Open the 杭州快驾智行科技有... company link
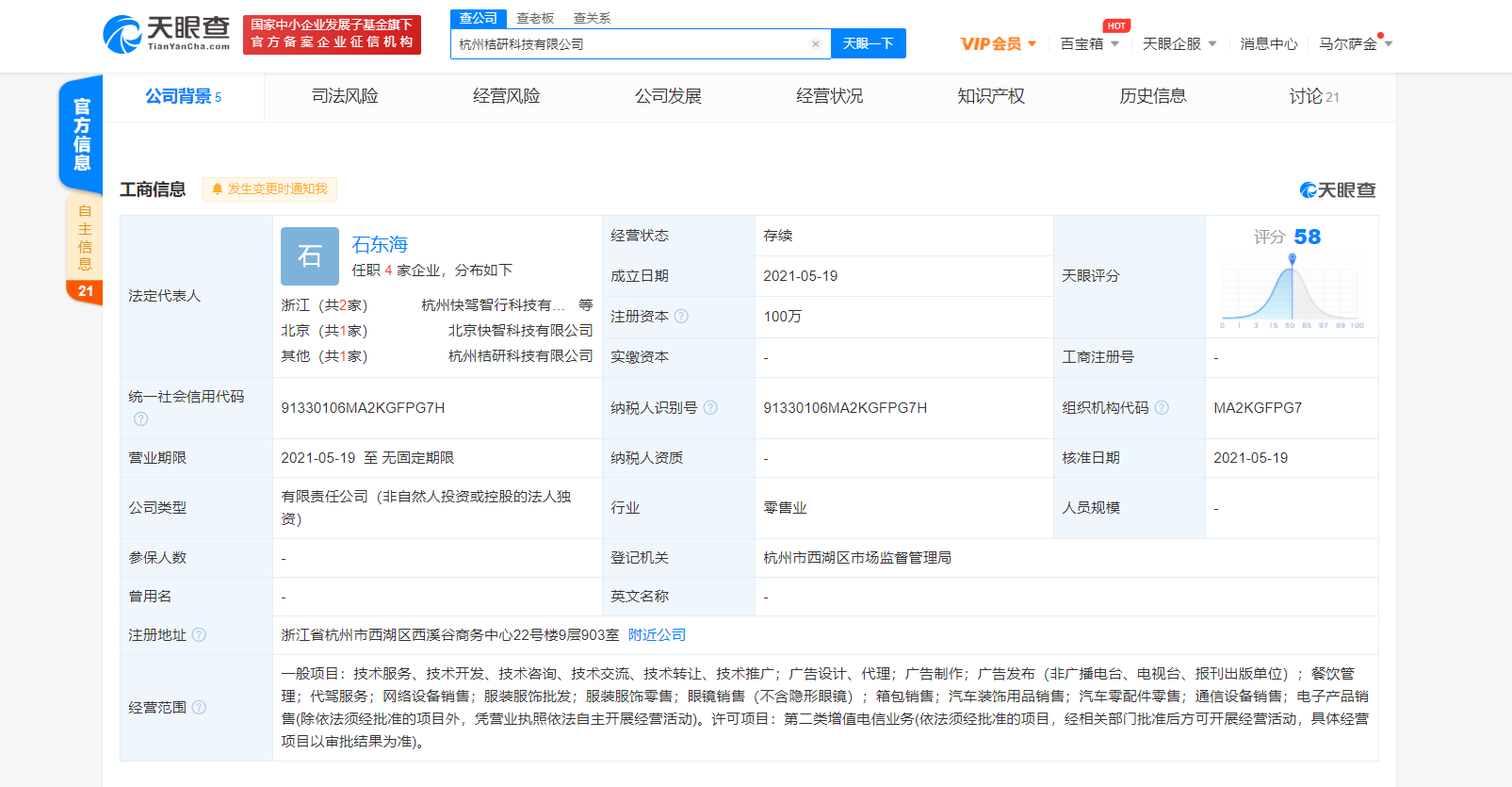Viewport: 1512px width, 787px height. [494, 305]
